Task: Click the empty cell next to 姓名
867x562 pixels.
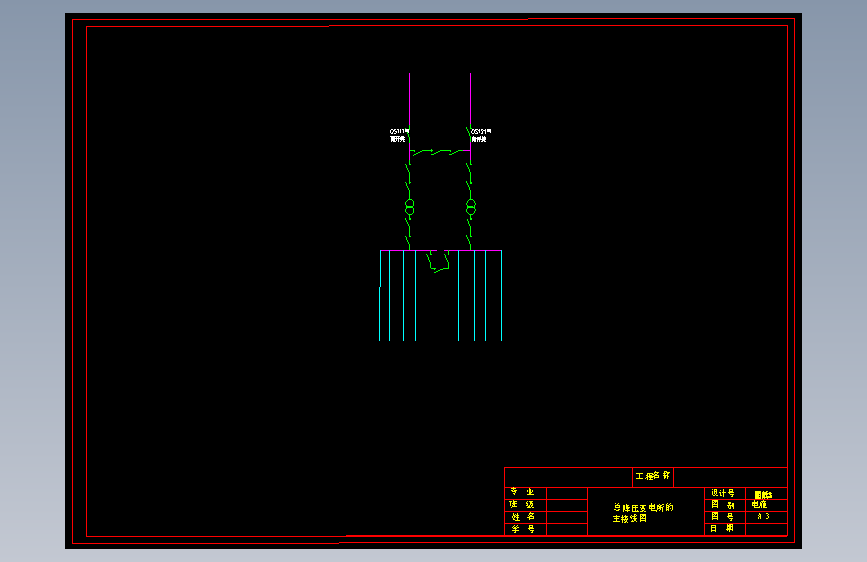Action: coord(567,517)
